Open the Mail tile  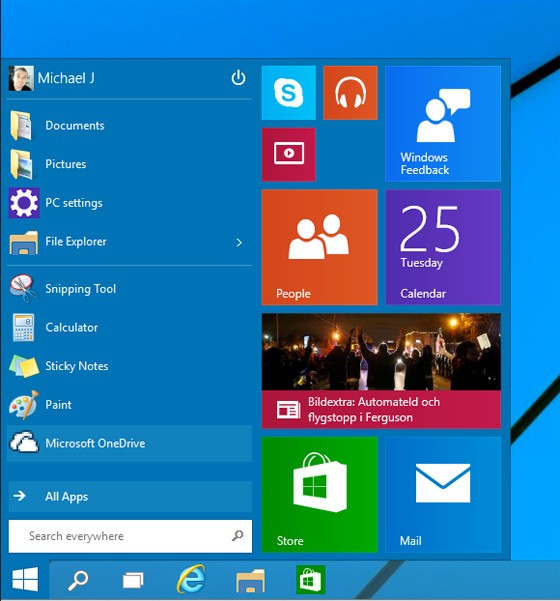click(443, 494)
